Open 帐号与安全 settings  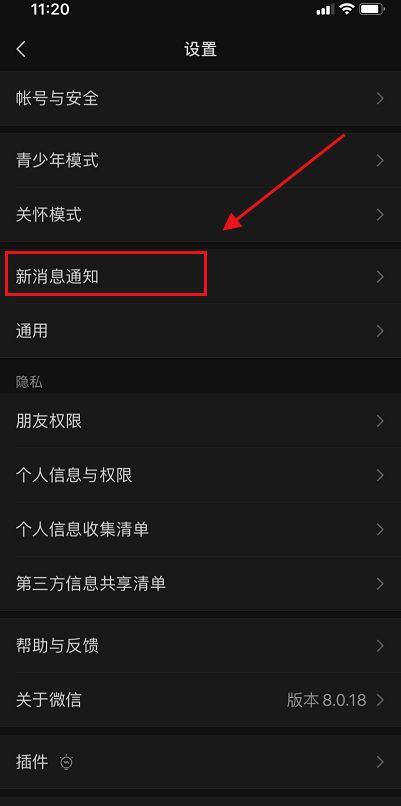point(200,98)
